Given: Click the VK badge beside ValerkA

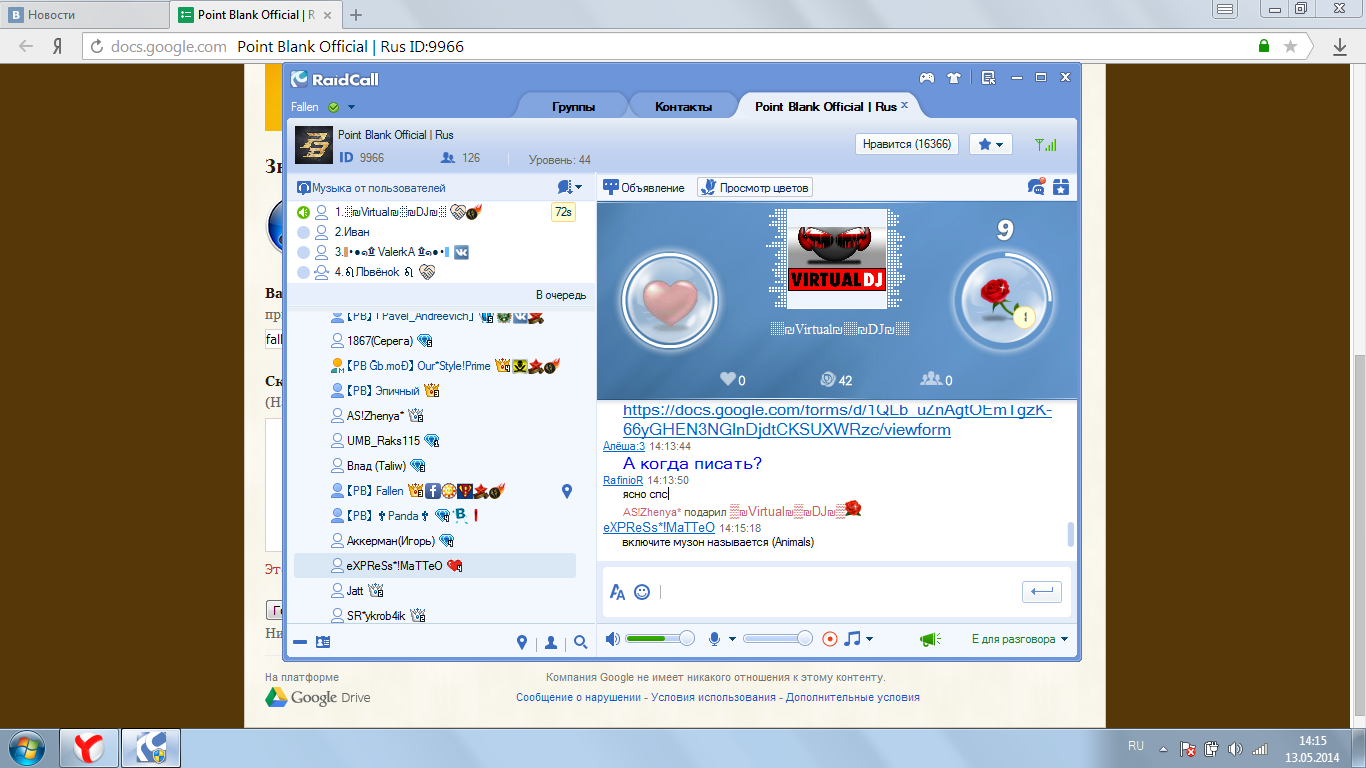Looking at the screenshot, I should tap(462, 252).
